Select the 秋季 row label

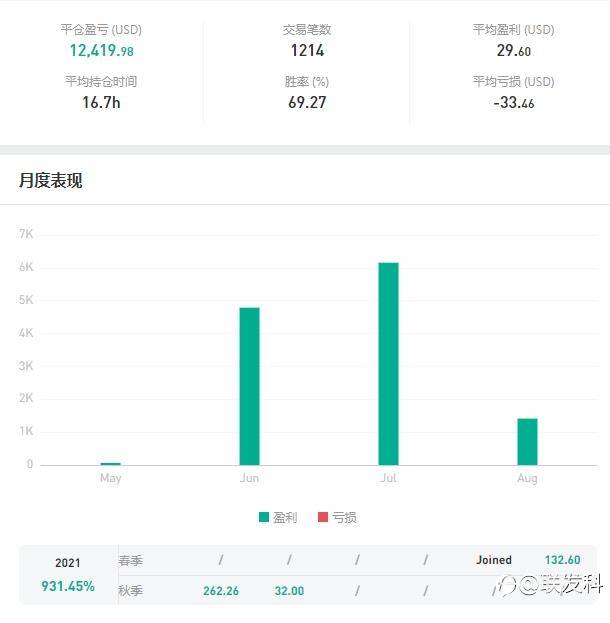[x=130, y=591]
